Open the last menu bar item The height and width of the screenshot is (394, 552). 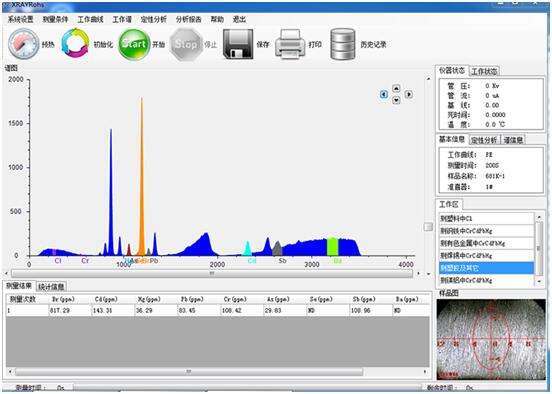239,19
